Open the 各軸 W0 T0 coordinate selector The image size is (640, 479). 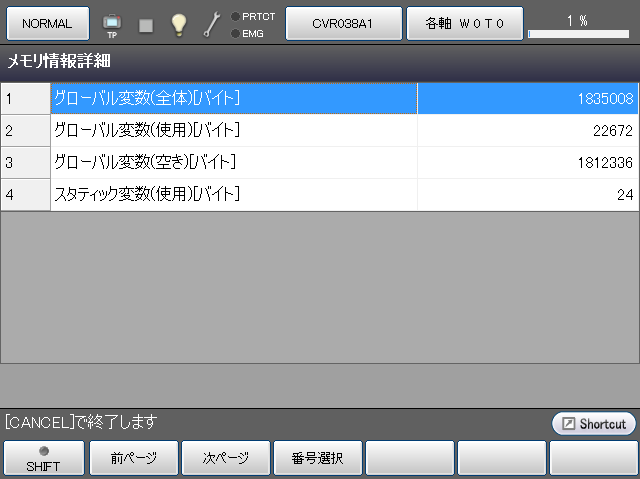click(464, 23)
